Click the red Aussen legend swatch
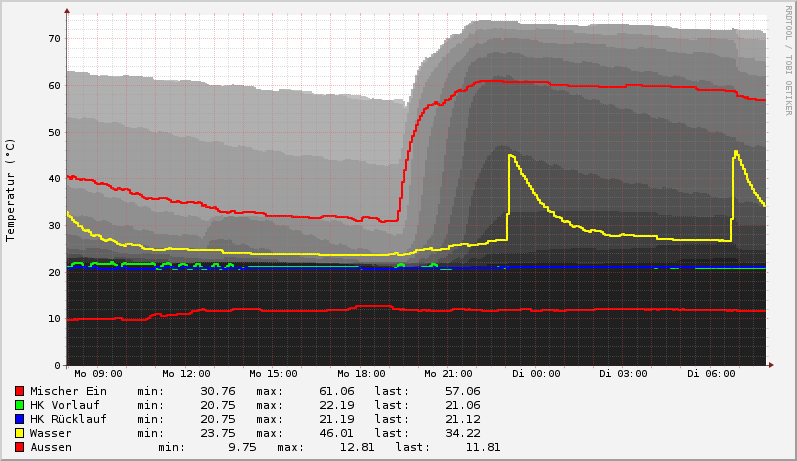Image resolution: width=797 pixels, height=461 pixels. pyautogui.click(x=19, y=447)
